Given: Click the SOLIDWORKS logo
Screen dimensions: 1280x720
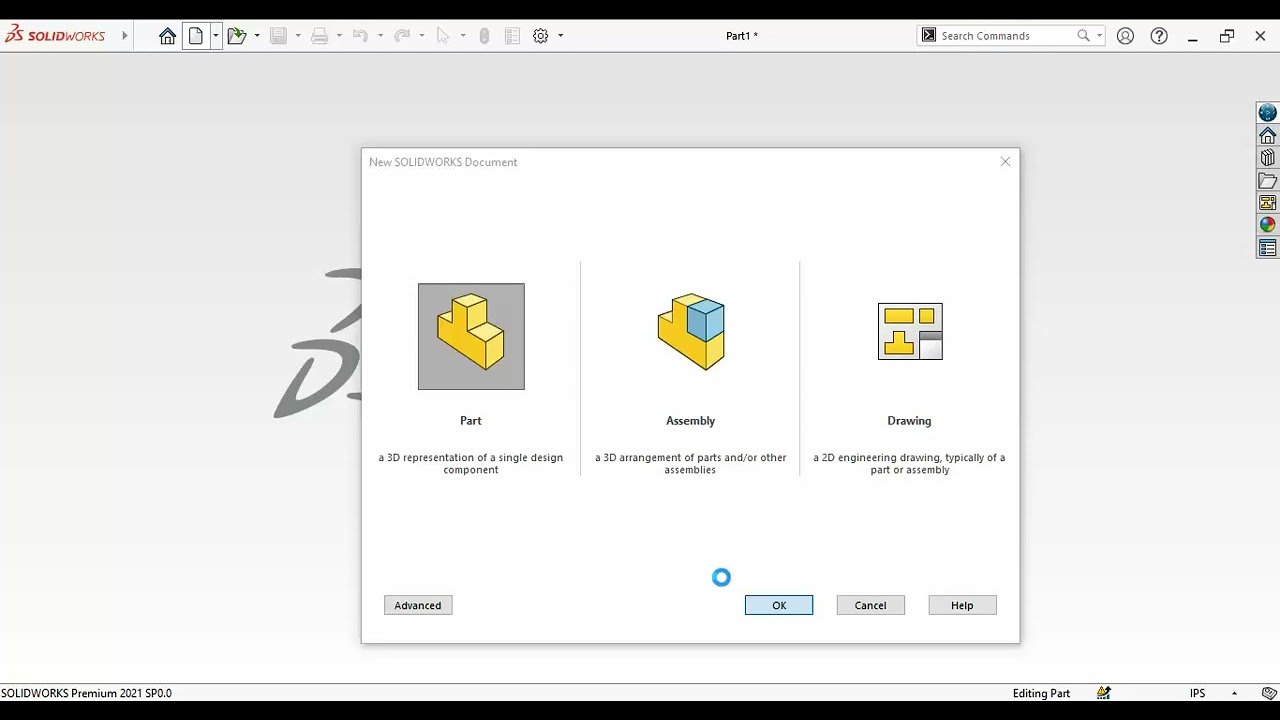Looking at the screenshot, I should coord(55,35).
